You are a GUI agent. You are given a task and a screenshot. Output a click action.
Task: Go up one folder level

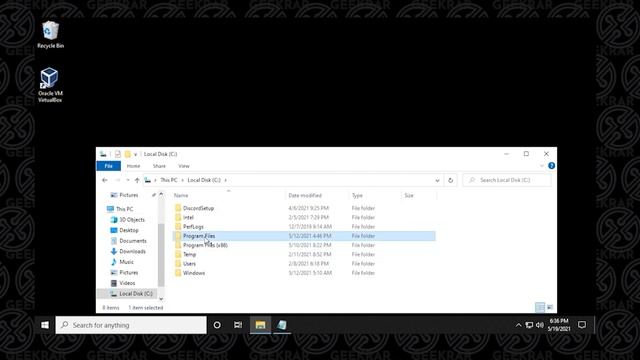pos(137,180)
